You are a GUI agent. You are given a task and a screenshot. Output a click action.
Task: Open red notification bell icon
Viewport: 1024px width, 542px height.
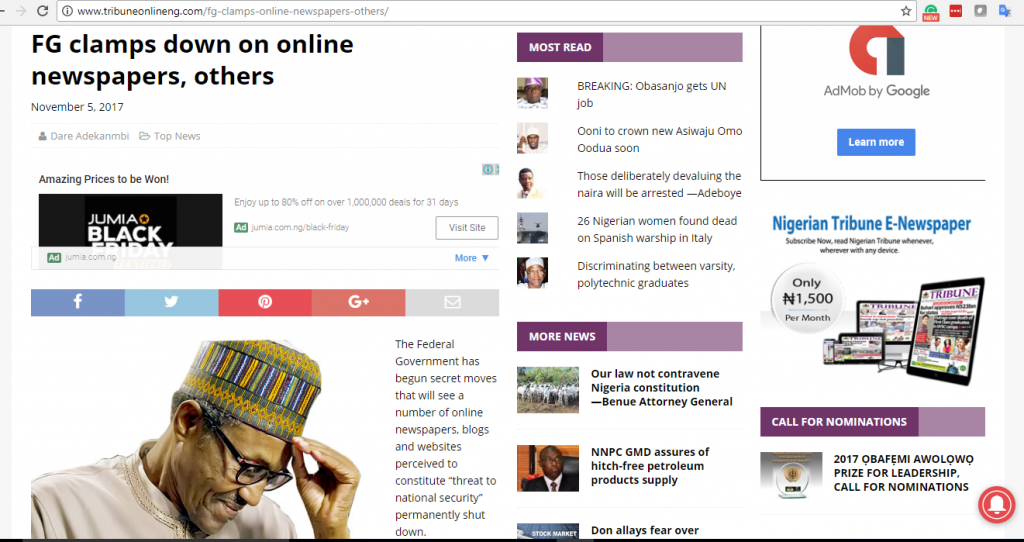(997, 504)
